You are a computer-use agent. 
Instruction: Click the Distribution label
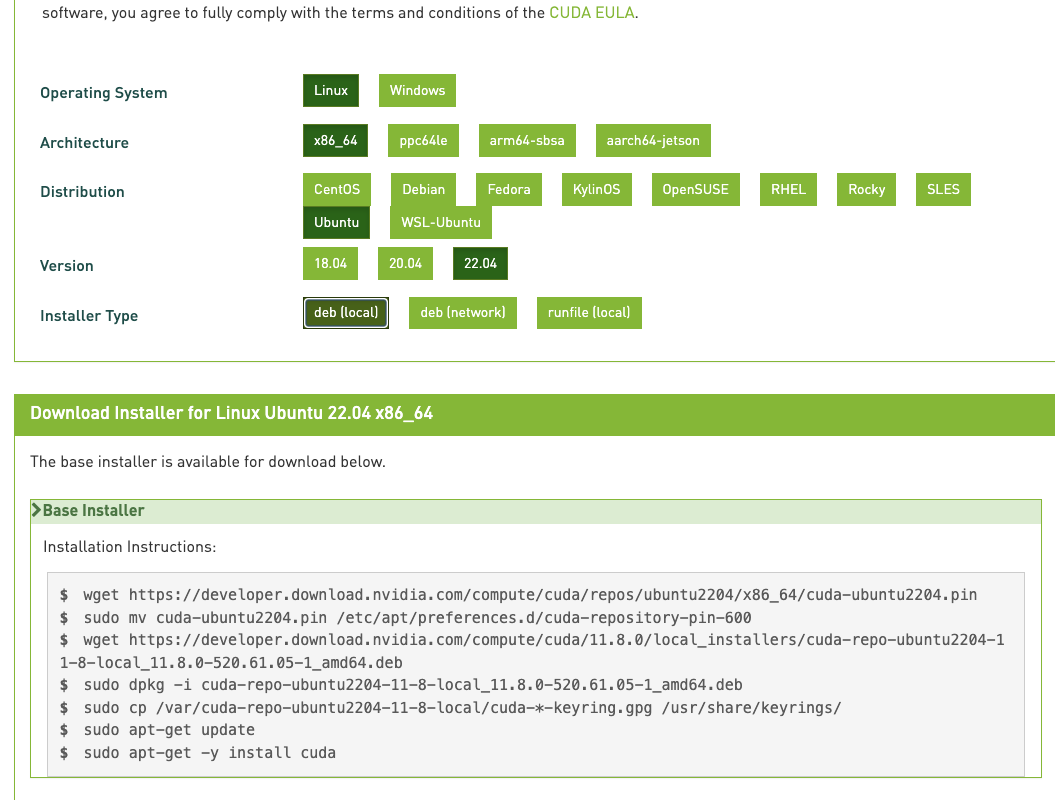pos(82,192)
